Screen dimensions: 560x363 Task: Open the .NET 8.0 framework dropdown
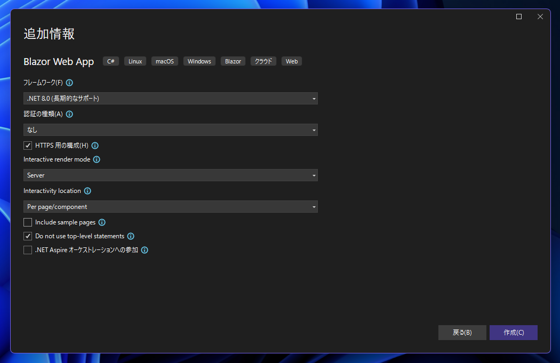pos(171,98)
